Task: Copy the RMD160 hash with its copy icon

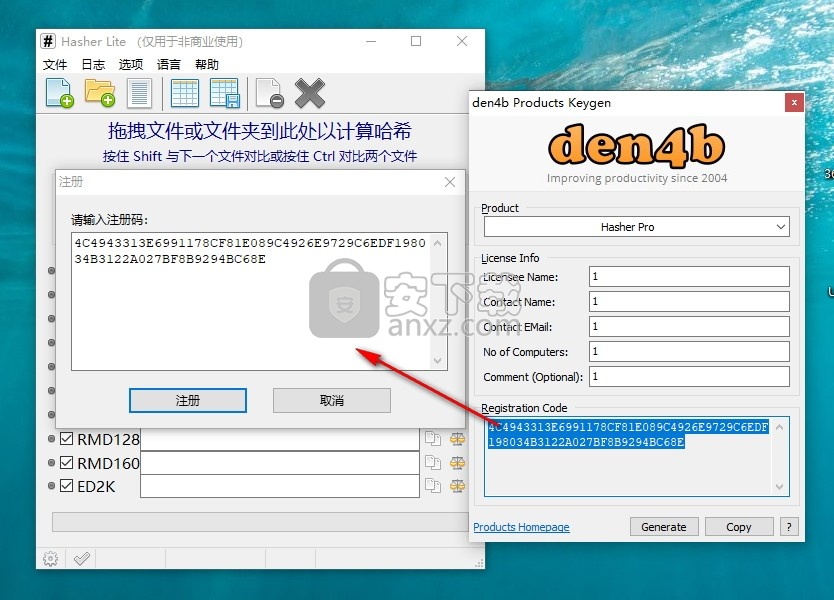Action: coord(433,463)
